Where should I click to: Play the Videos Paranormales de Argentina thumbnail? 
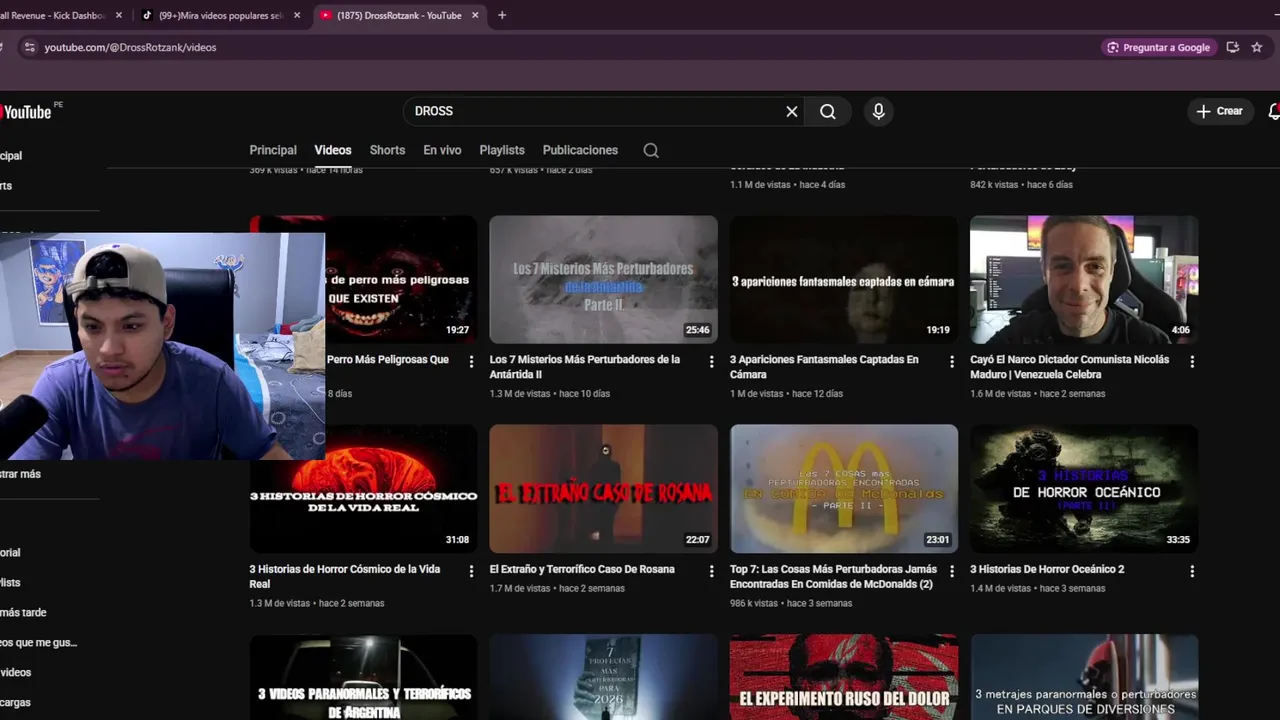(363, 677)
